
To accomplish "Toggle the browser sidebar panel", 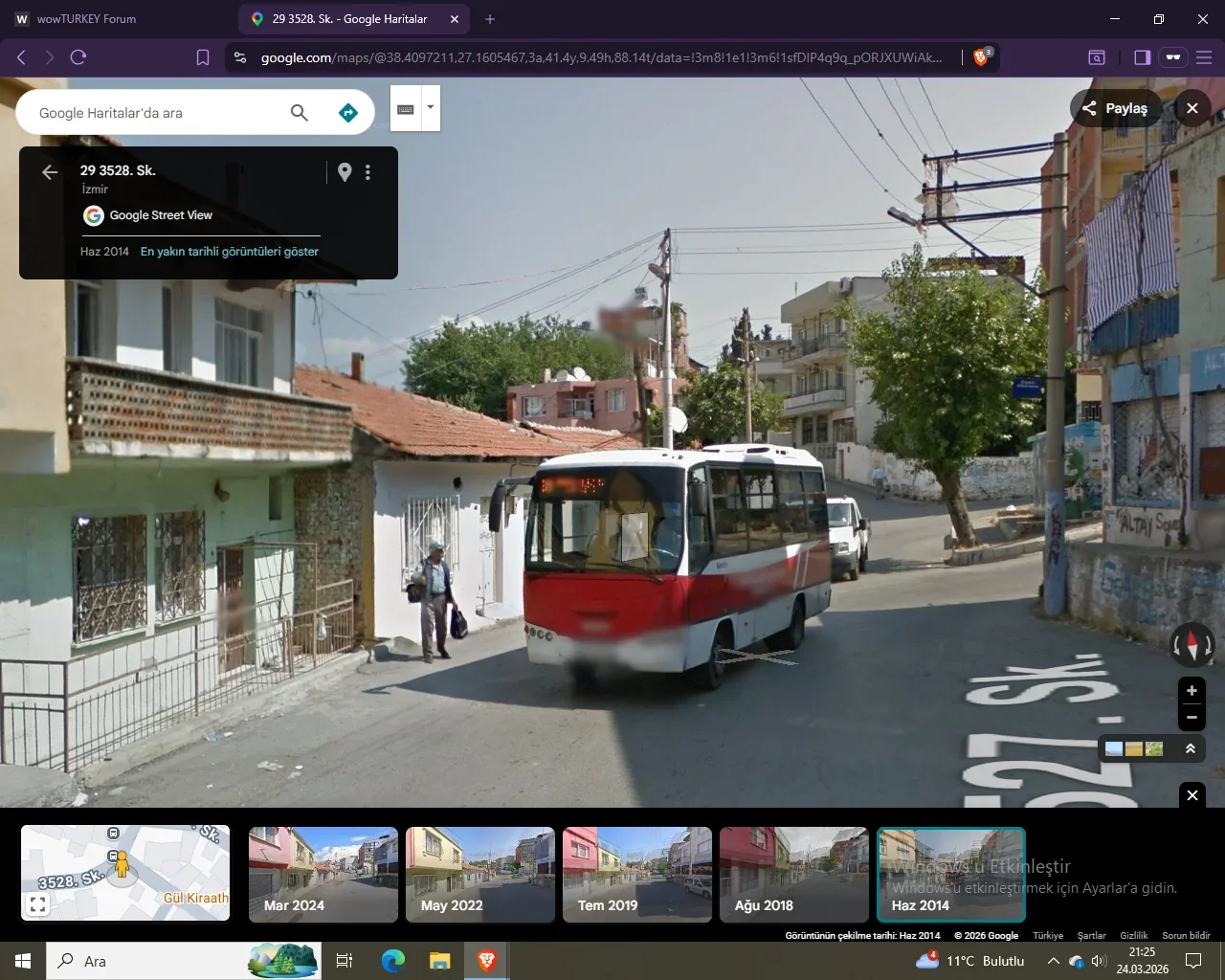I will coord(1142,57).
